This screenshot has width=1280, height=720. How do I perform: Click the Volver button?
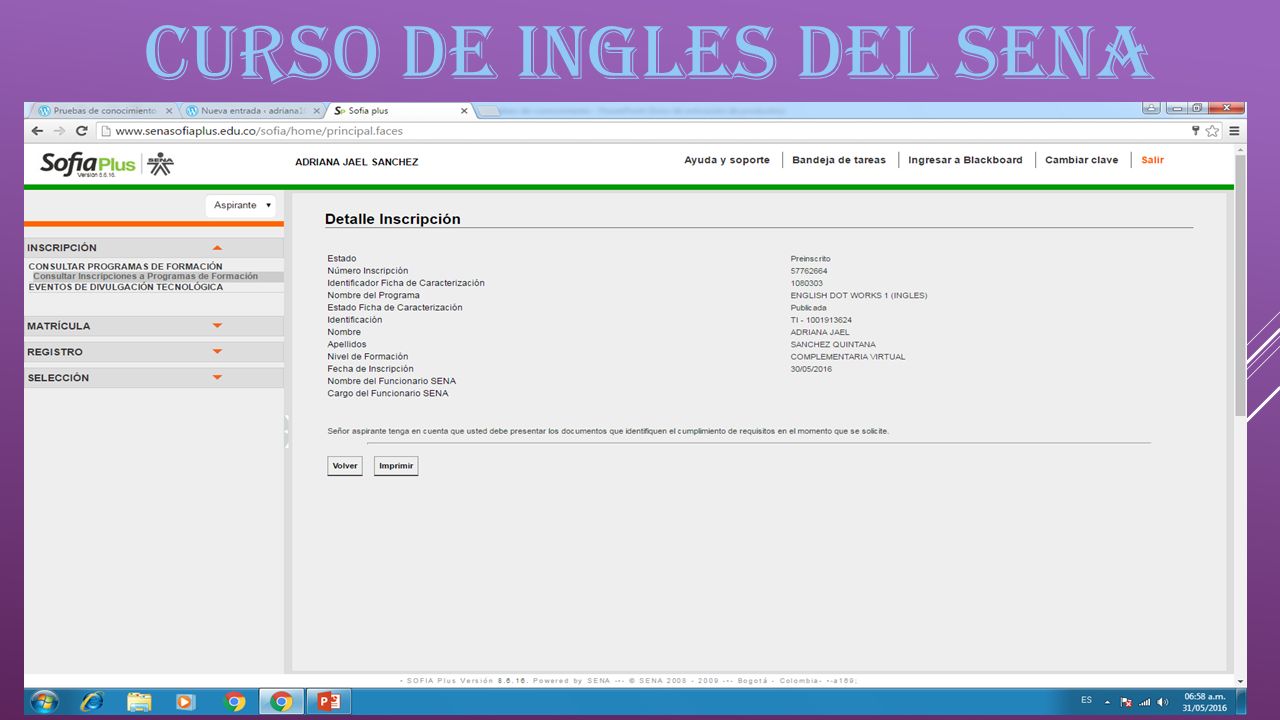345,466
